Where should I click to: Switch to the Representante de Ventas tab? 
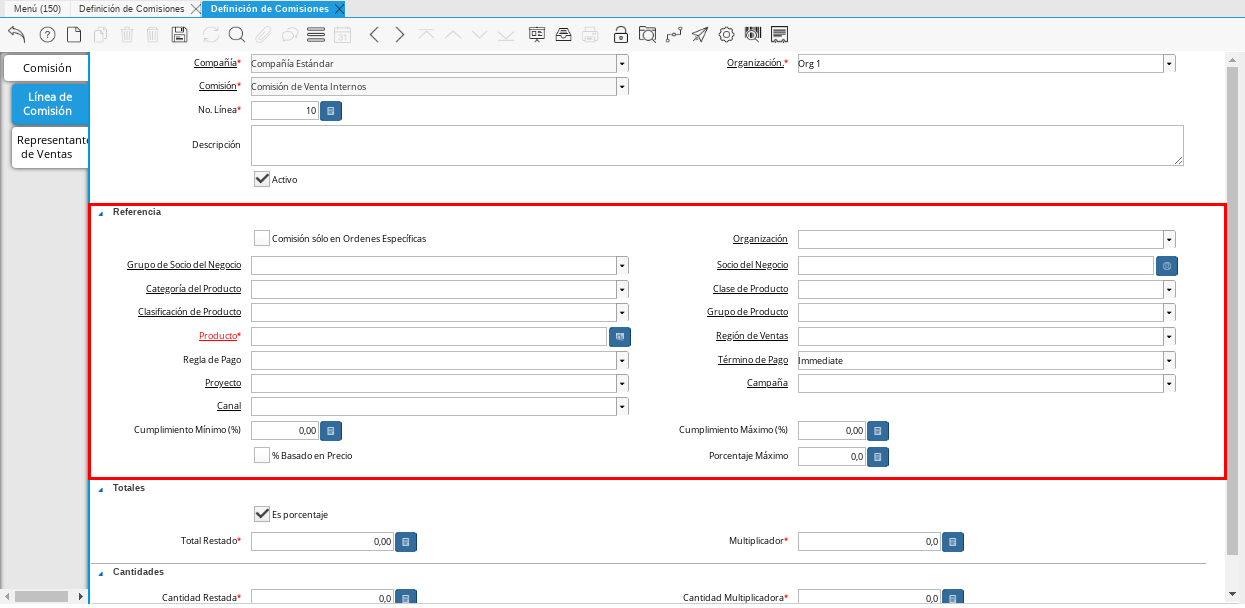(50, 147)
